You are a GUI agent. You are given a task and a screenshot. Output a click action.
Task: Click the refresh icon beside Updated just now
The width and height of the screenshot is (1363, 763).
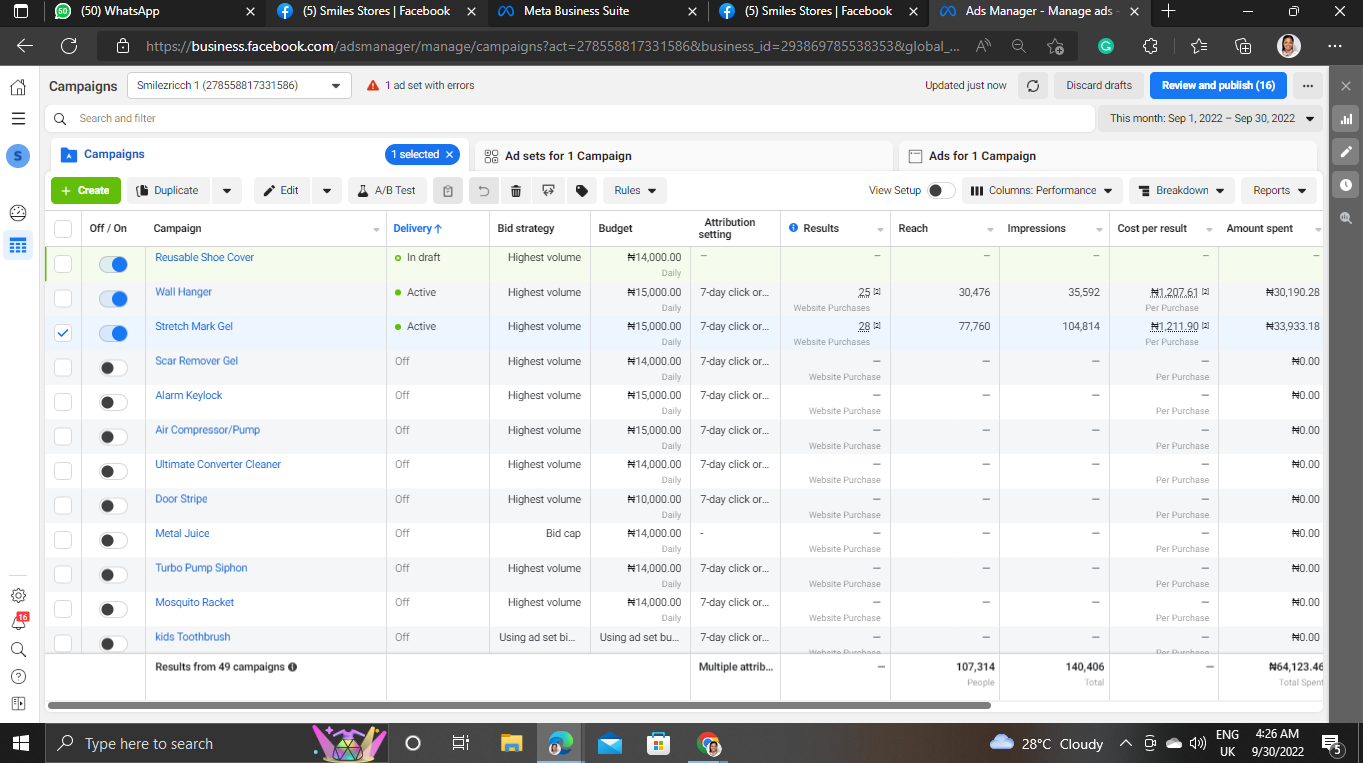coord(1033,86)
